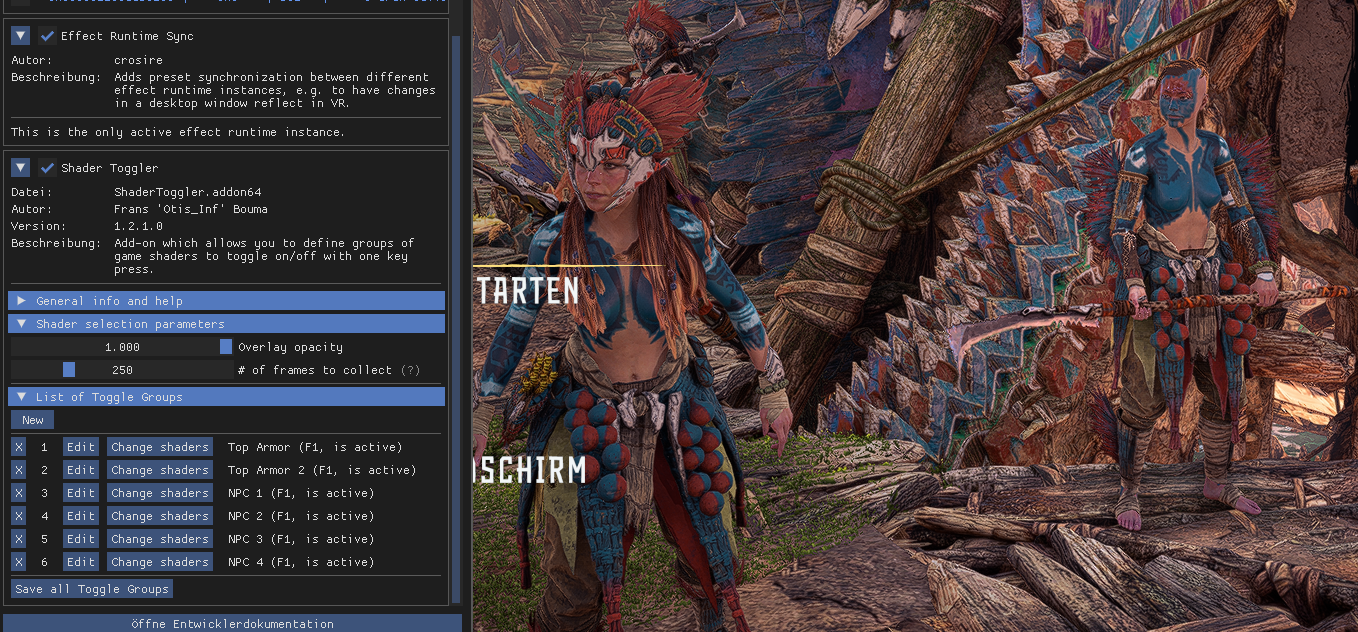Screen dimensions: 1358x632
Task: Edit the NPC 1 group
Action: click(x=81, y=493)
